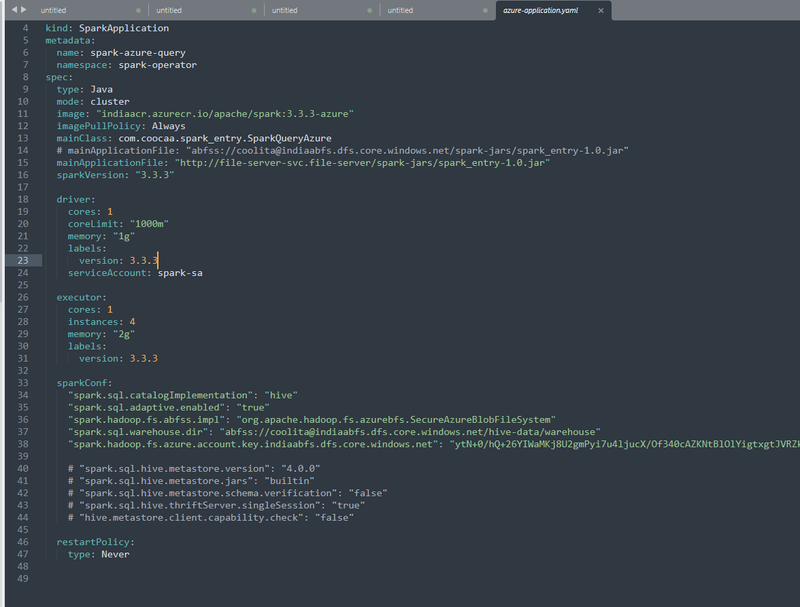
Task: Click the commented schema.verification line
Action: point(228,493)
